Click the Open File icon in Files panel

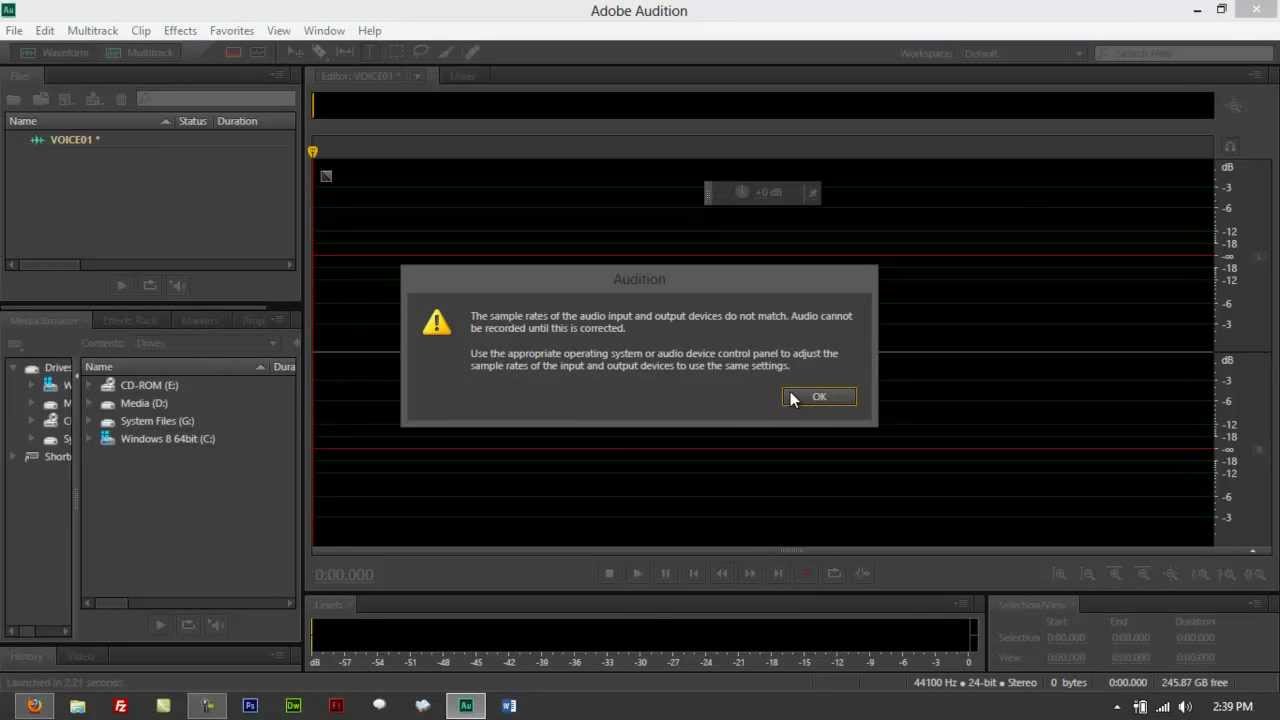pos(14,99)
